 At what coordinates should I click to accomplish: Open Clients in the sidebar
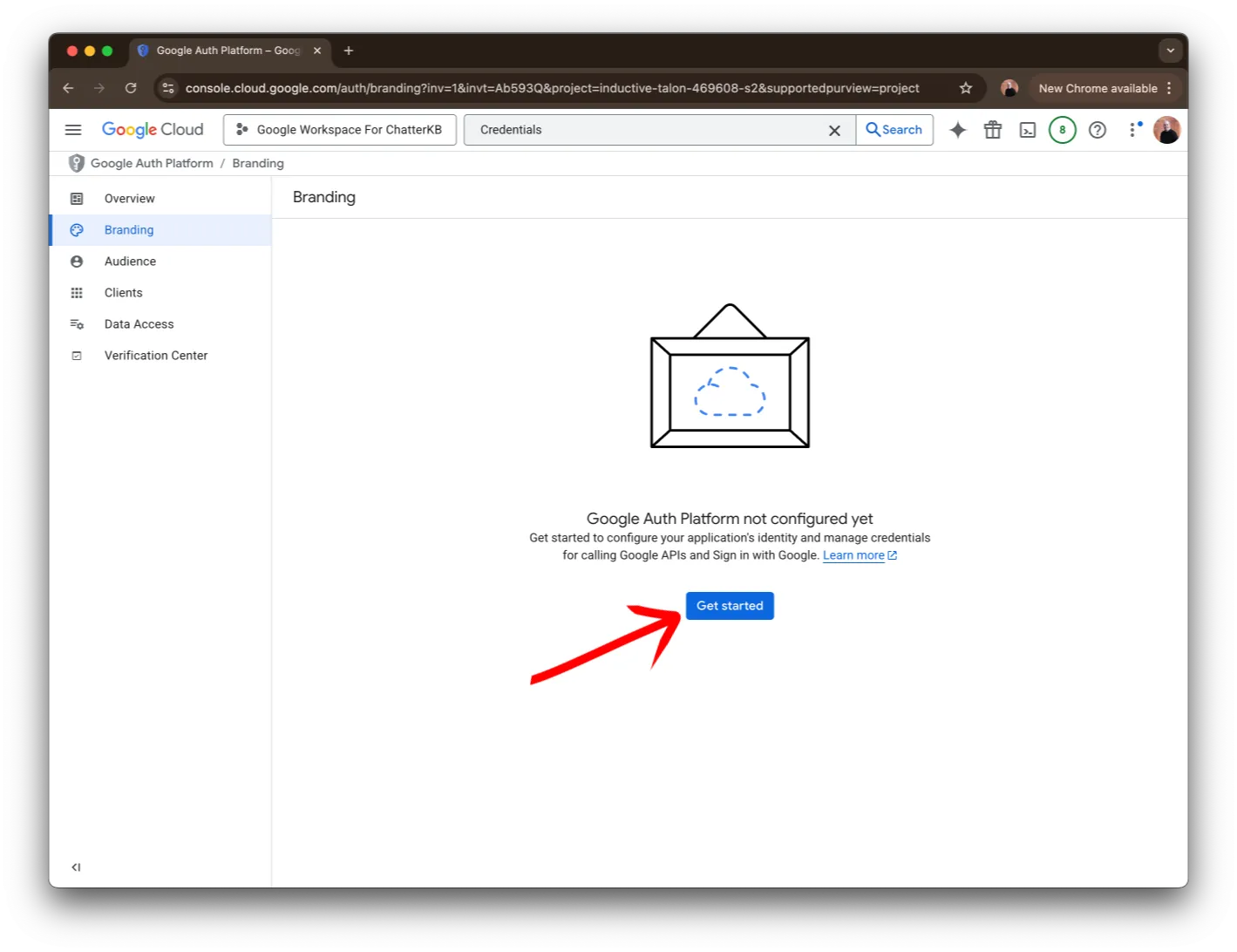(x=160, y=293)
